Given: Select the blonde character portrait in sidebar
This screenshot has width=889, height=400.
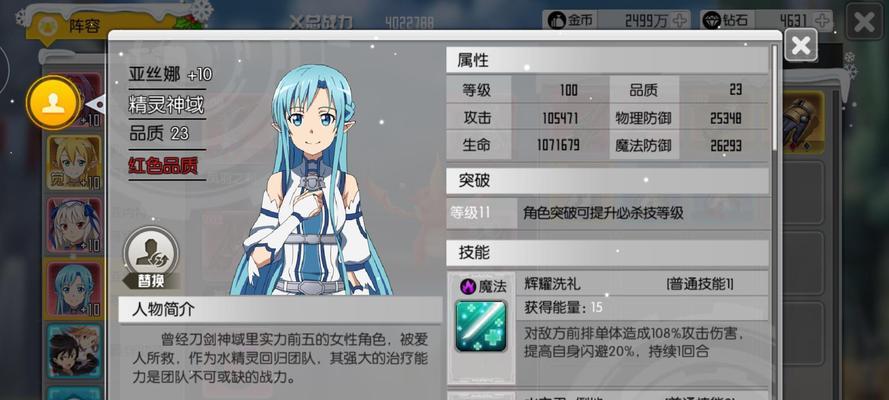Looking at the screenshot, I should tap(75, 163).
